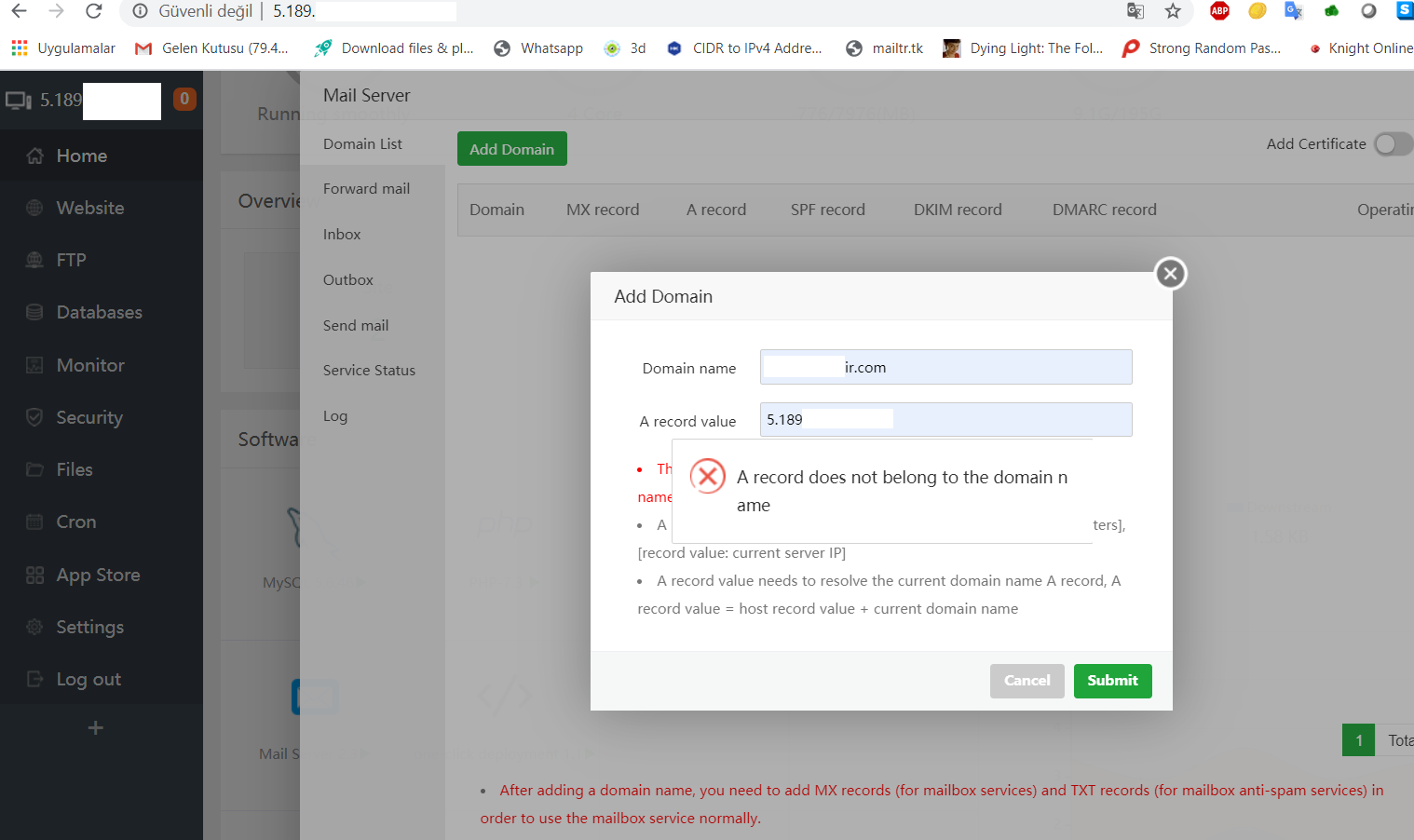The image size is (1414, 840).
Task: Log out from the sidebar
Action: [102, 680]
